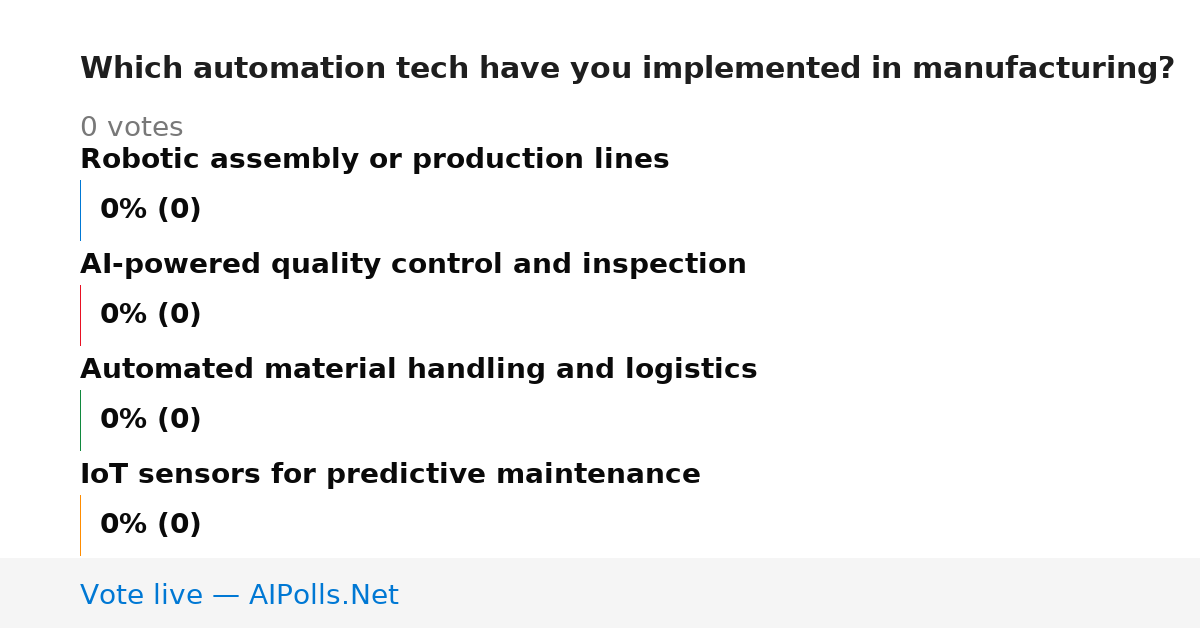The width and height of the screenshot is (1200, 628).
Task: Pick Automated material handling and logistics option
Action: coord(419,370)
